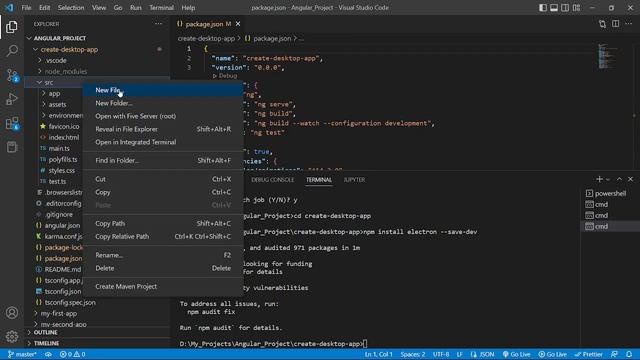Open notifications bell in status bar
This screenshot has height=360, width=640.
(x=629, y=354)
